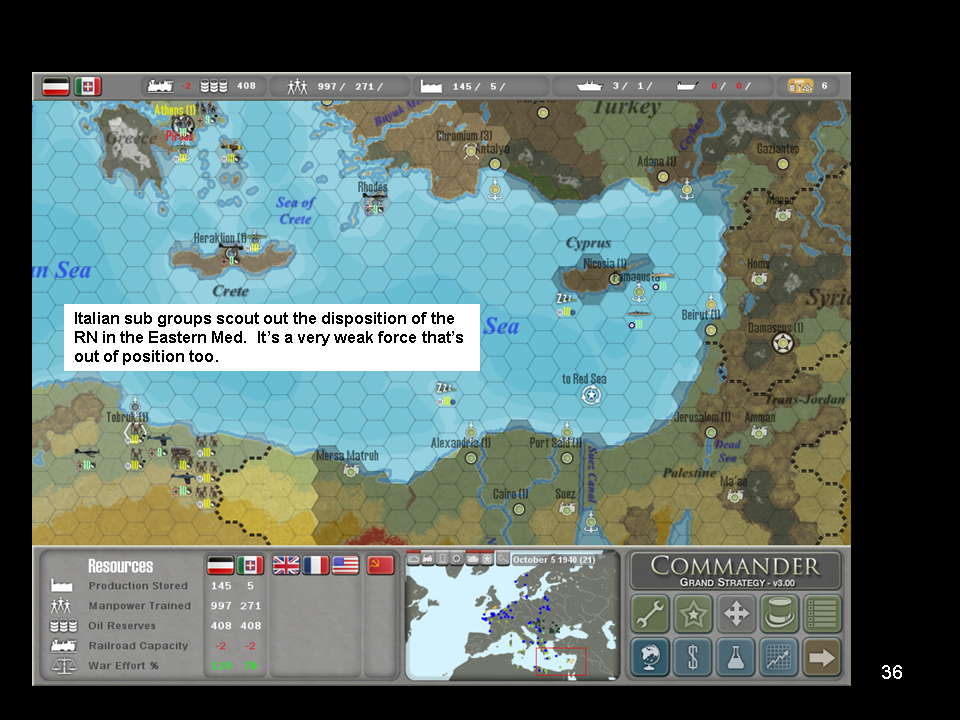
Task: Open the dollar sign purchase button
Action: click(693, 657)
